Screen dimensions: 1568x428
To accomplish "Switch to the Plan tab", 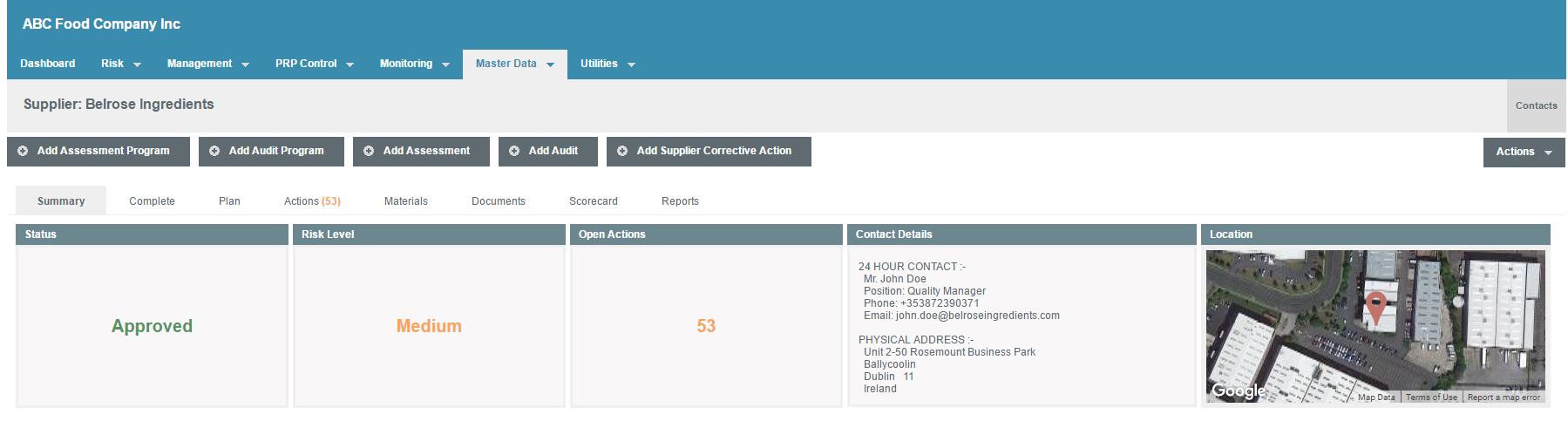I will click(x=229, y=200).
